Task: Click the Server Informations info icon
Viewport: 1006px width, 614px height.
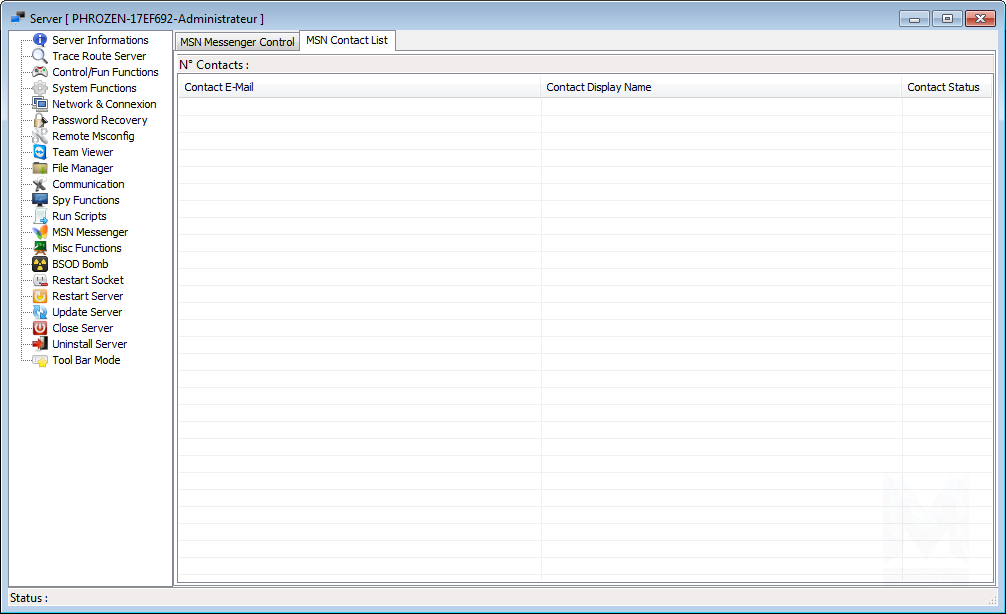Action: click(40, 40)
